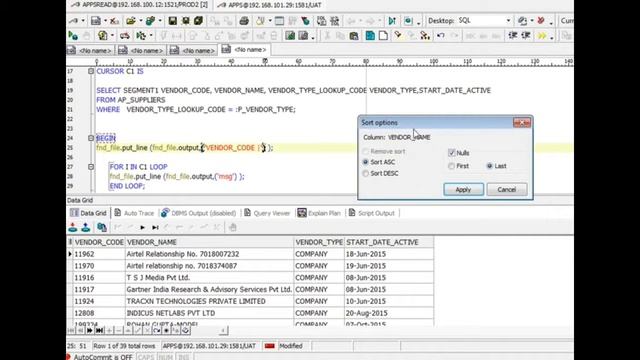640x360 pixels.
Task: Click the run-with-debugger play icon in the top toolbar
Action: (392, 21)
